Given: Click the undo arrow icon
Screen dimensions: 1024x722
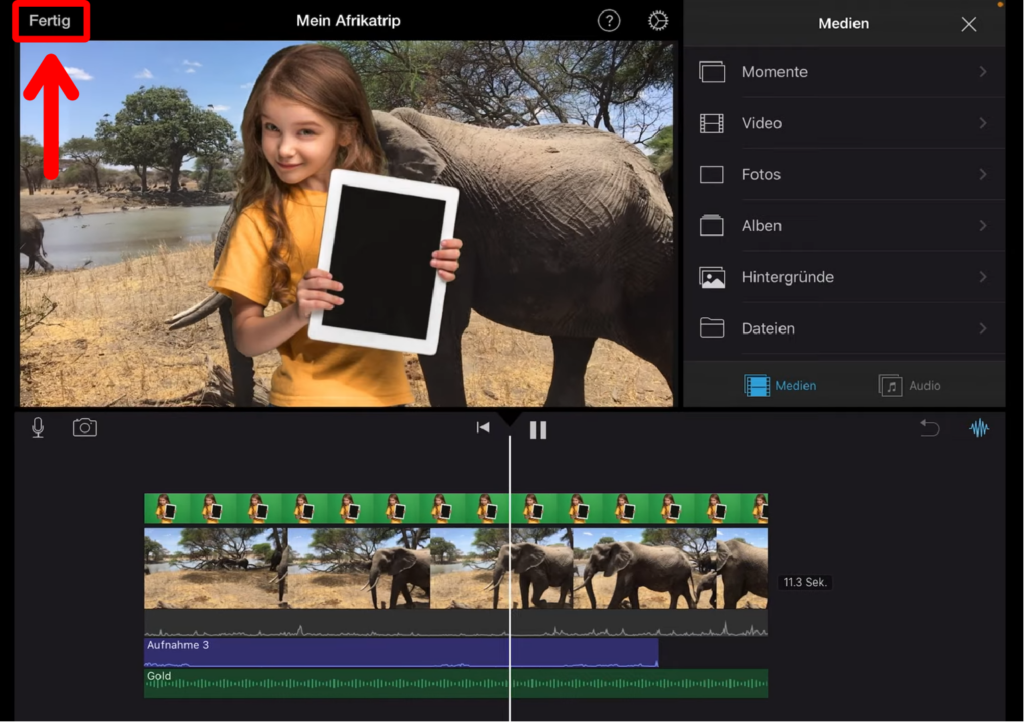Looking at the screenshot, I should point(930,428).
